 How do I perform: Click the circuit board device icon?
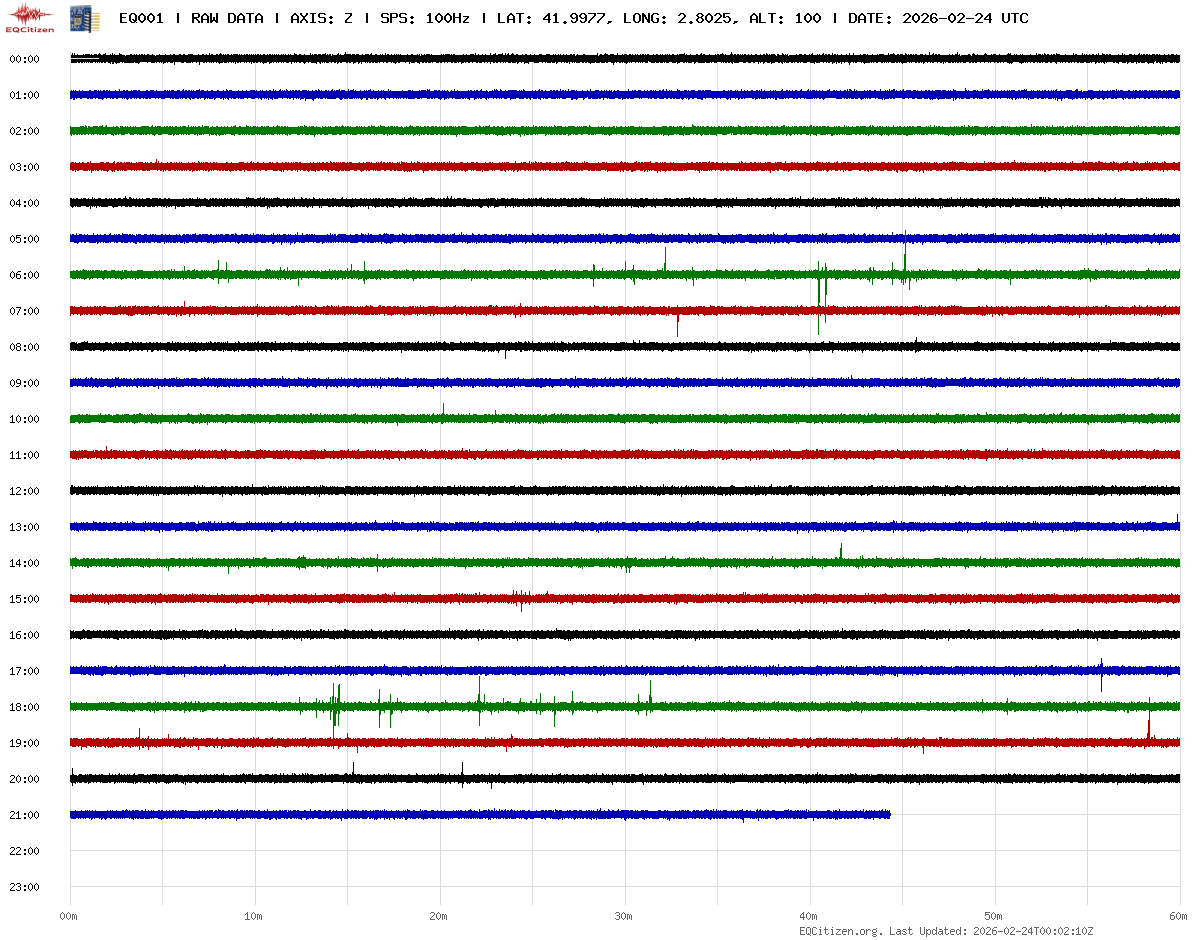tap(77, 18)
